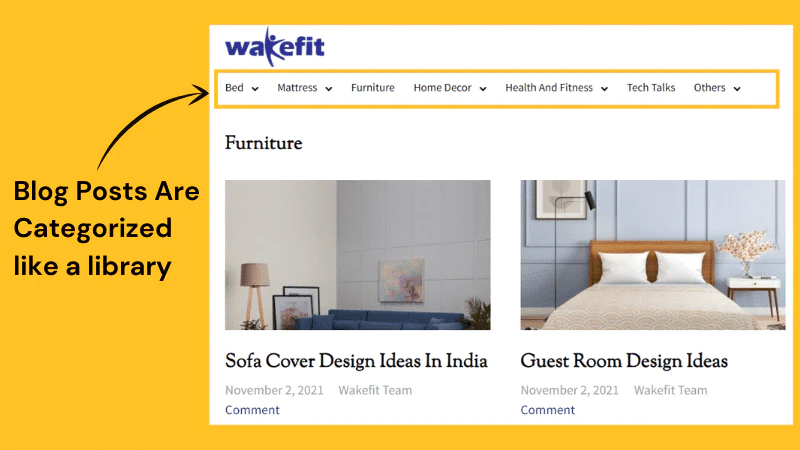Select the Bed menu label
This screenshot has height=450, width=800.
click(234, 88)
